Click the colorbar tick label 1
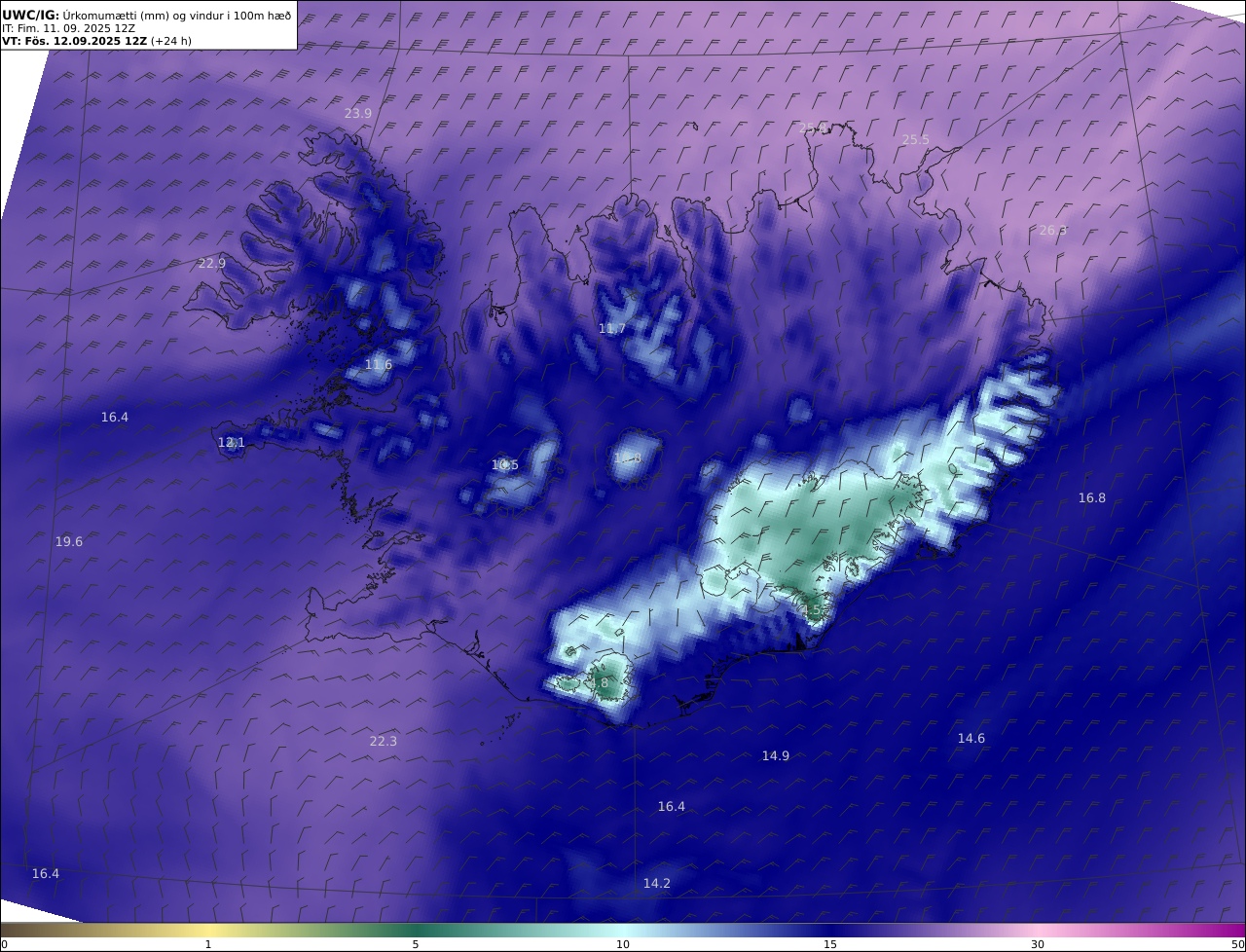Image resolution: width=1246 pixels, height=952 pixels. click(208, 944)
